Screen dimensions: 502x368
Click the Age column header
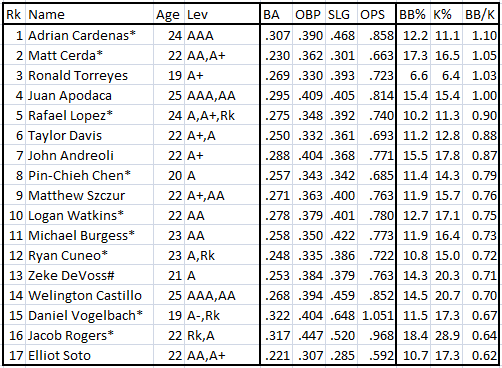(x=169, y=14)
